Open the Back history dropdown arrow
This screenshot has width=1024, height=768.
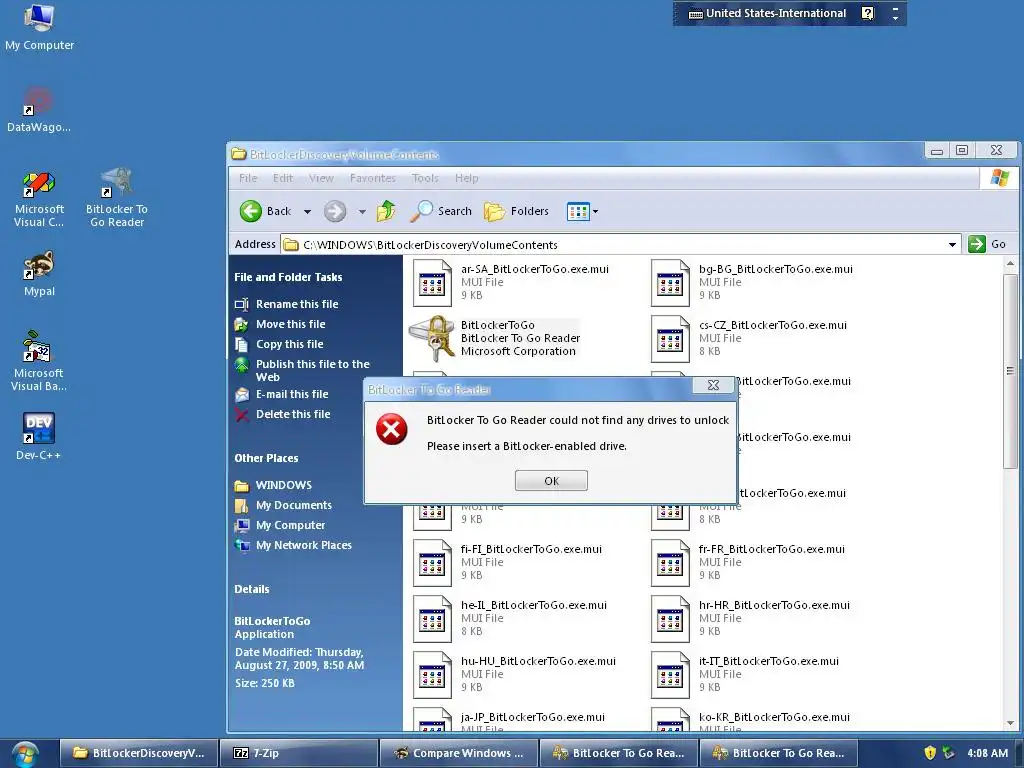(307, 212)
